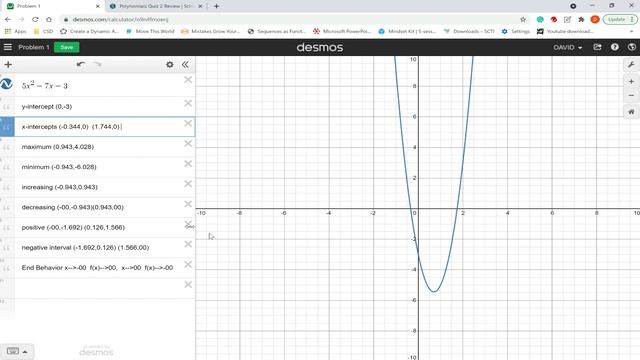Redo the last undone edit

(97, 64)
